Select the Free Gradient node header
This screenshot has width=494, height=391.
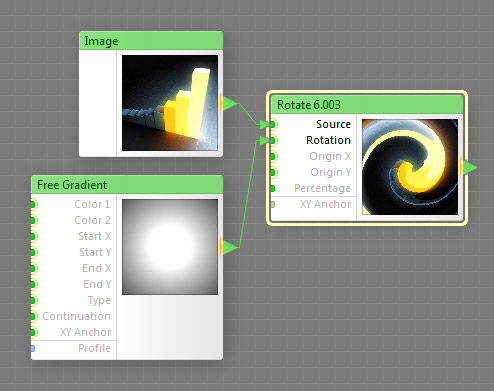127,185
